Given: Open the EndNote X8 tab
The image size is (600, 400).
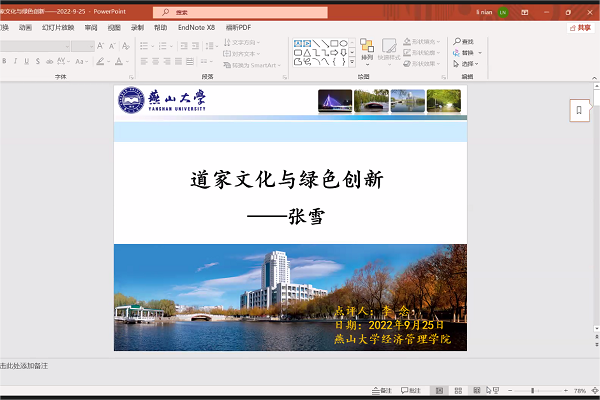Looking at the screenshot, I should [x=197, y=28].
